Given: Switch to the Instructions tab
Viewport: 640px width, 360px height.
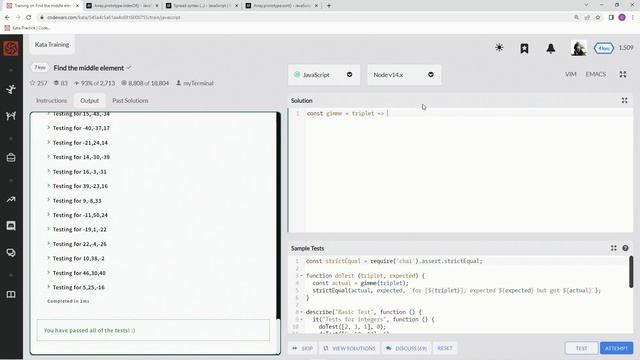Looking at the screenshot, I should pyautogui.click(x=51, y=100).
